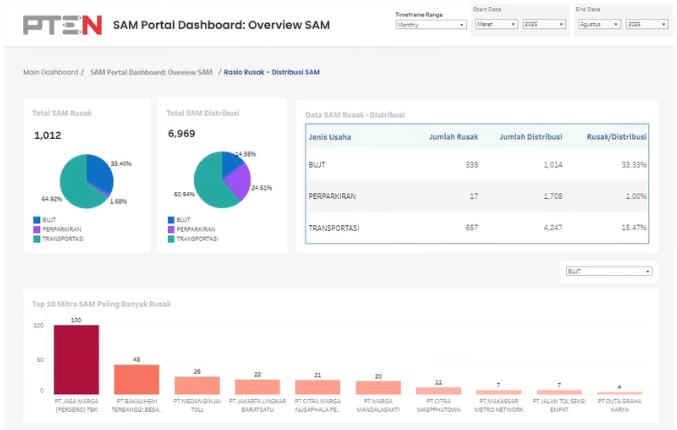
Task: Click Rasio Rusak - Distribusi SAM breadcrumb
Action: [272, 72]
